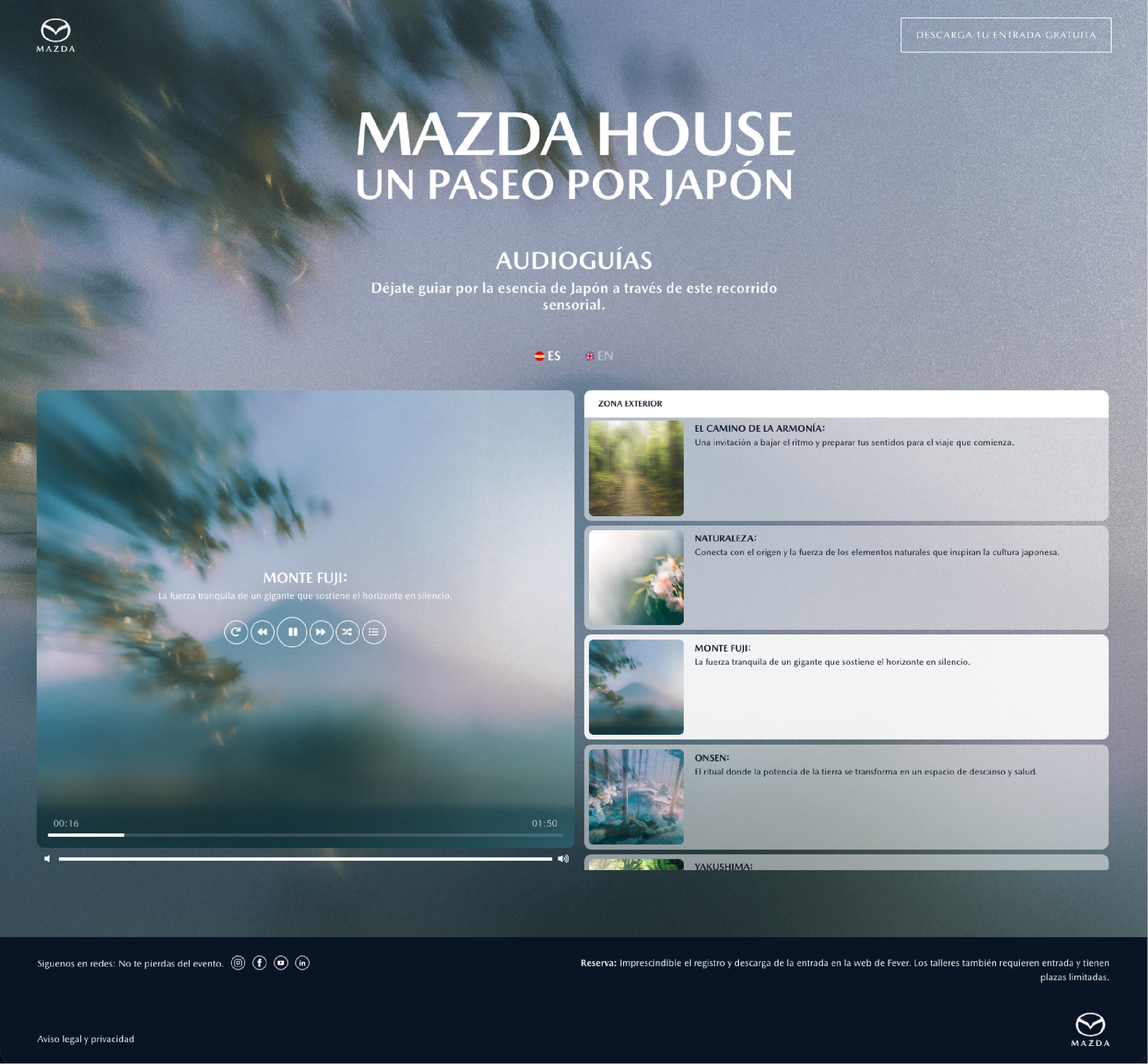
Task: Click the elapsed time 00:16
Action: click(66, 823)
